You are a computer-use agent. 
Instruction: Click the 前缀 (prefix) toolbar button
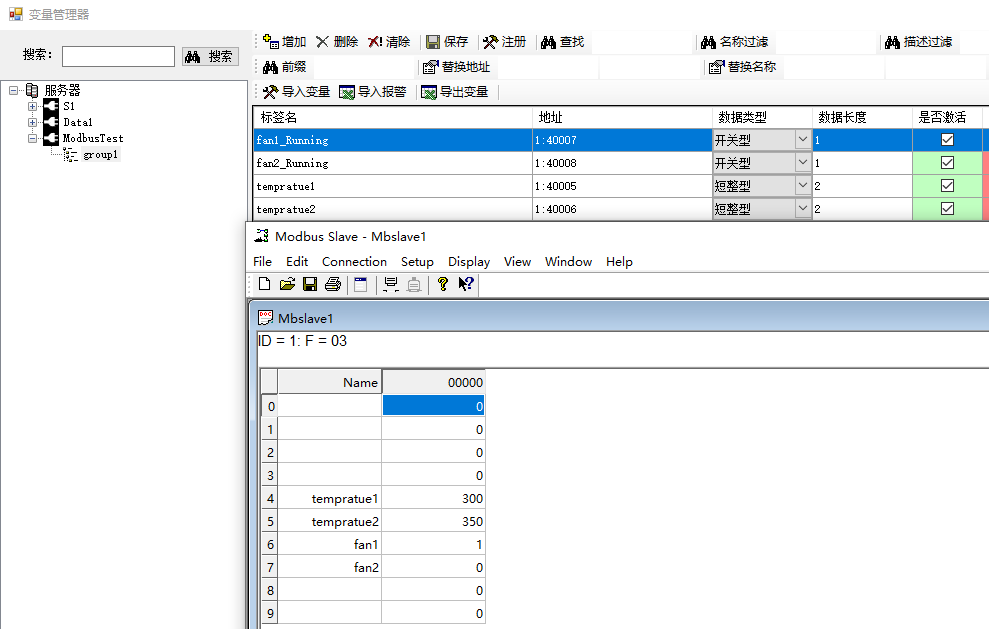285,67
